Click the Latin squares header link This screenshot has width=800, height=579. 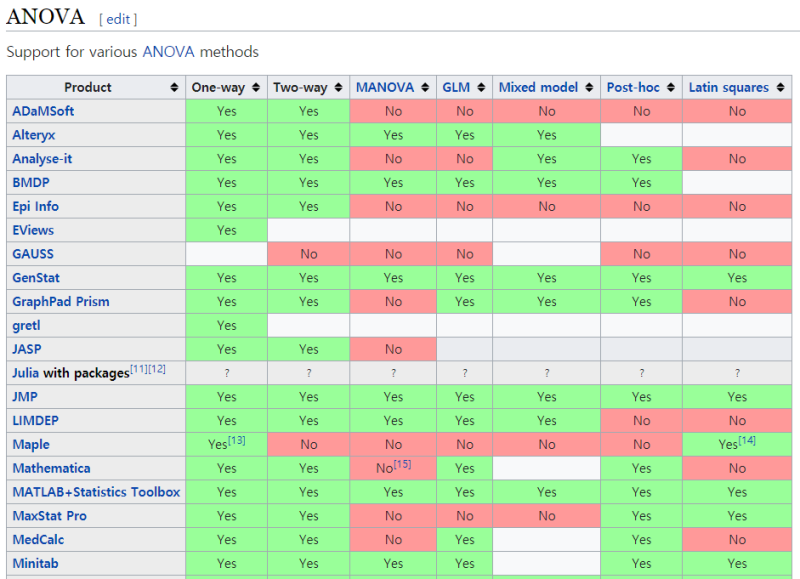(729, 88)
